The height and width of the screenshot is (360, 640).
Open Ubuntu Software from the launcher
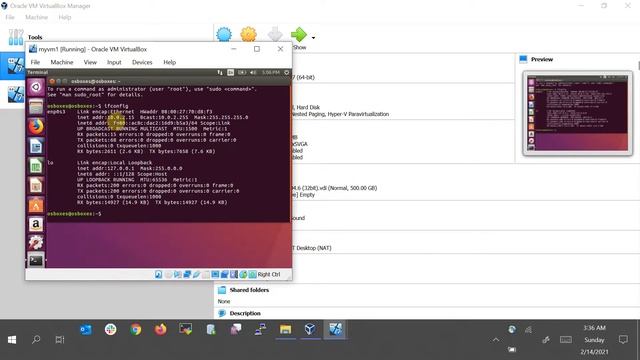36,205
